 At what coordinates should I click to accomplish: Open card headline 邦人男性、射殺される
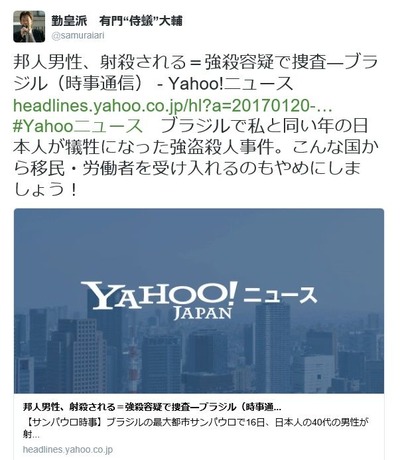tap(153, 407)
